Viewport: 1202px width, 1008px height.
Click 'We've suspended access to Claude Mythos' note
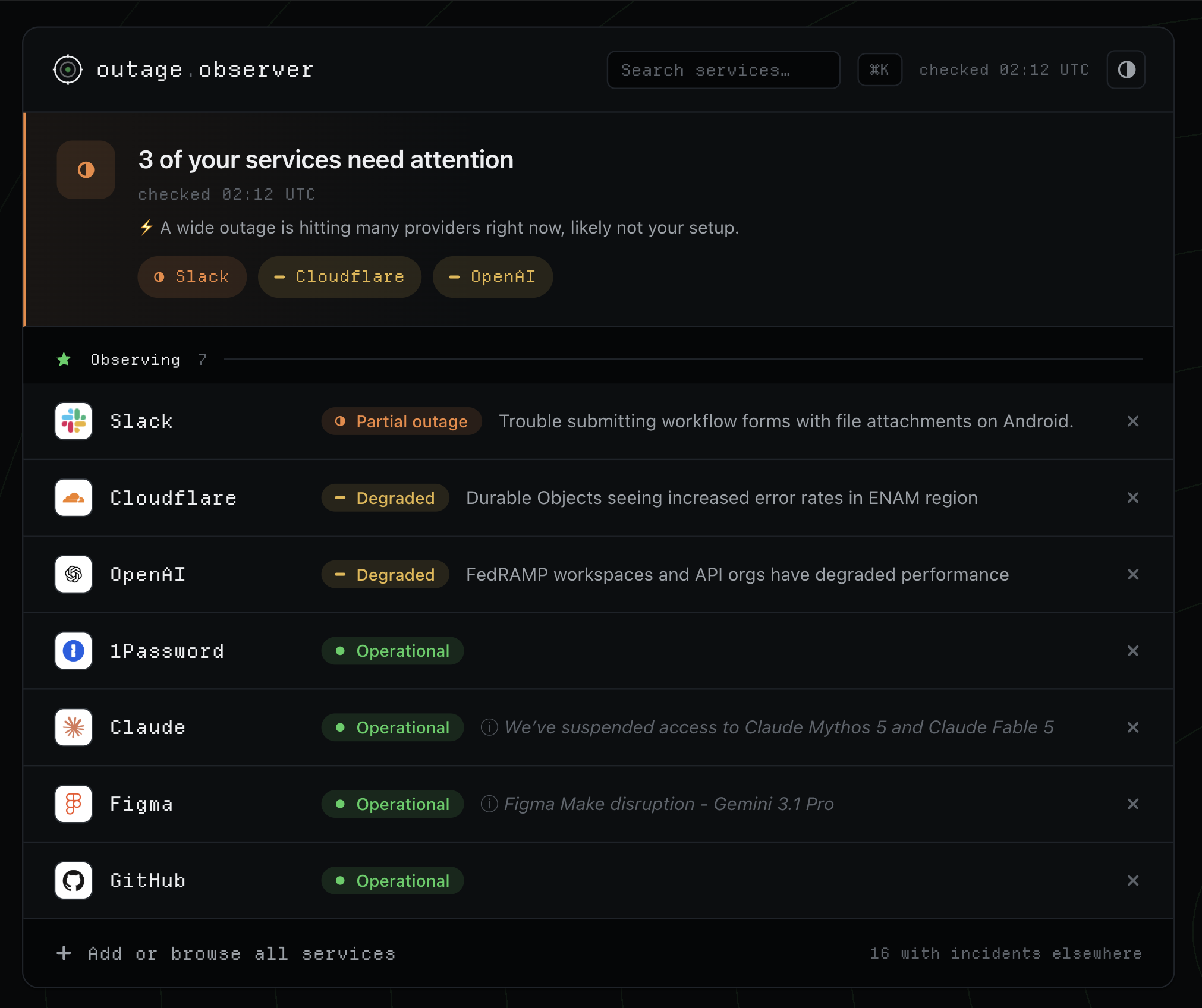(x=779, y=727)
